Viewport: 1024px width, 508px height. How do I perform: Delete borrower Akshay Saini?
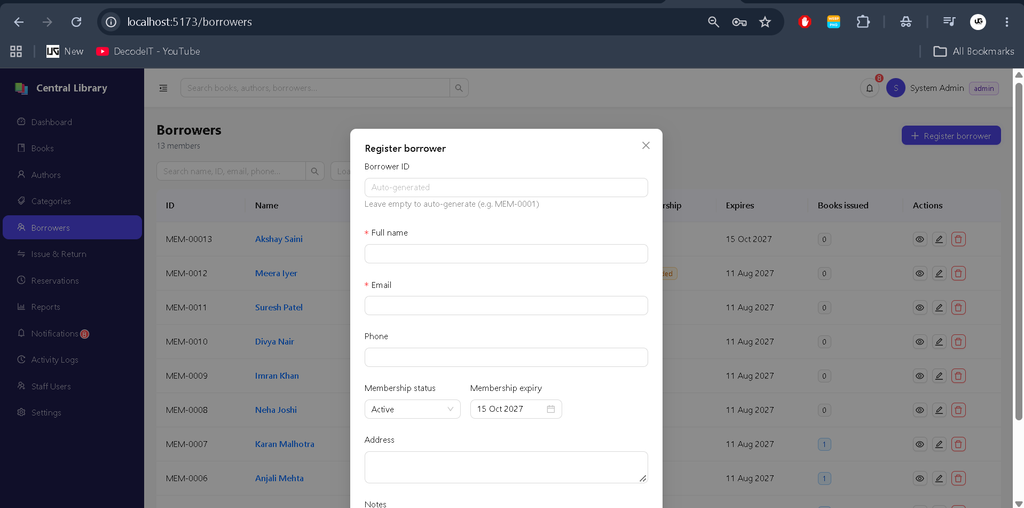point(958,239)
